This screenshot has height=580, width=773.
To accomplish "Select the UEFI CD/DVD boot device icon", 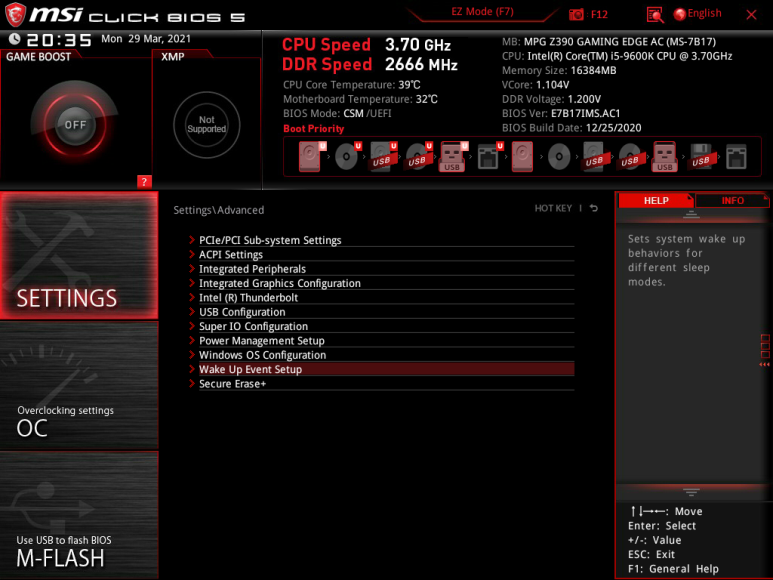I will coord(348,157).
